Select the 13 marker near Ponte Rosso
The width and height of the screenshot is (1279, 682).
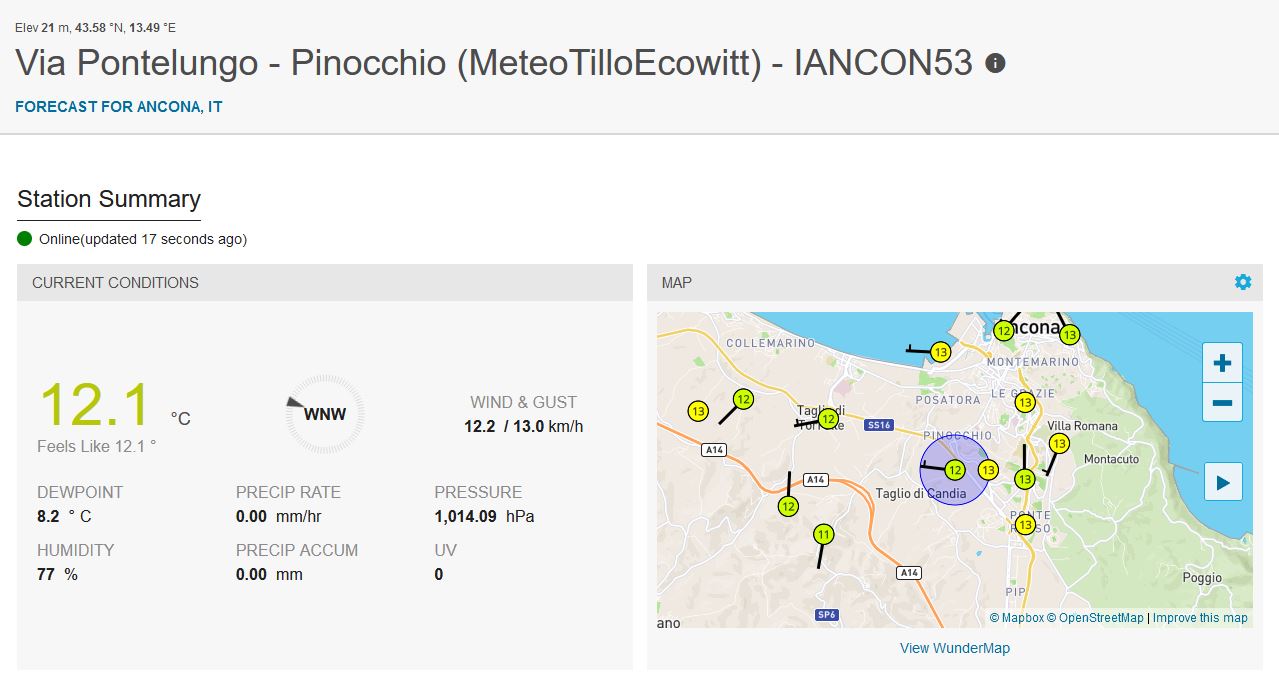coord(1024,524)
